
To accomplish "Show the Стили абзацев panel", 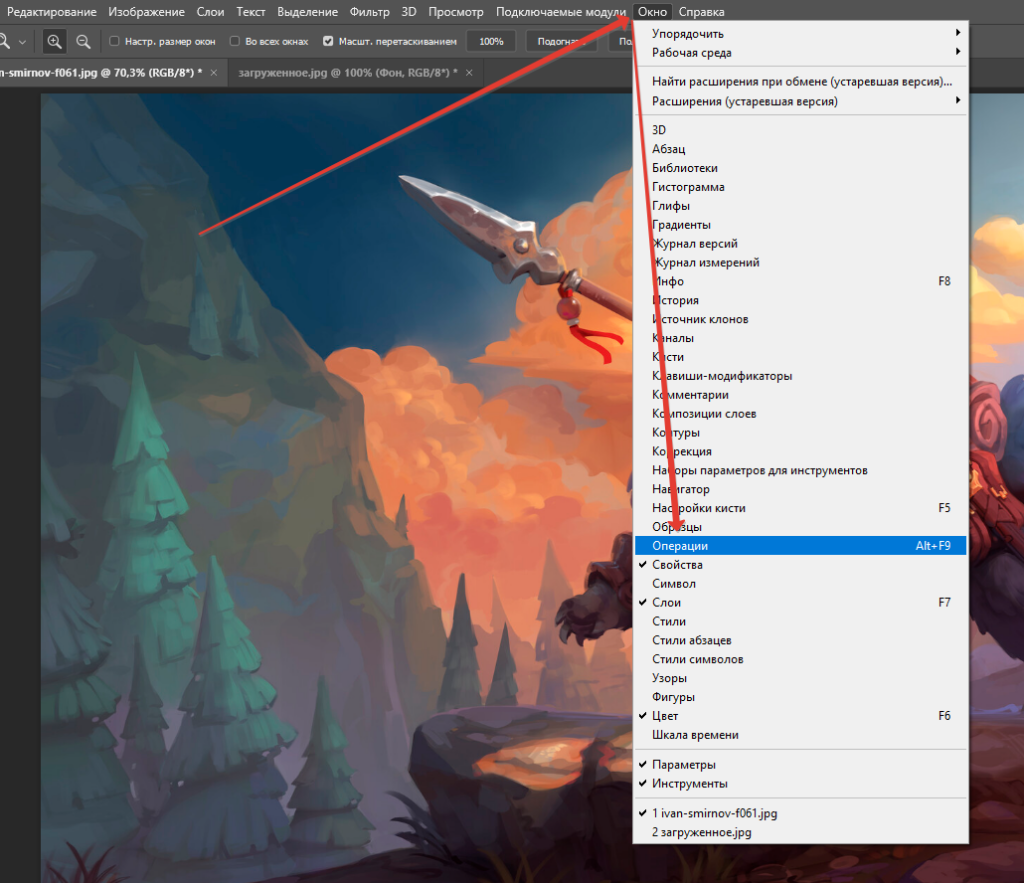I will pos(801,640).
